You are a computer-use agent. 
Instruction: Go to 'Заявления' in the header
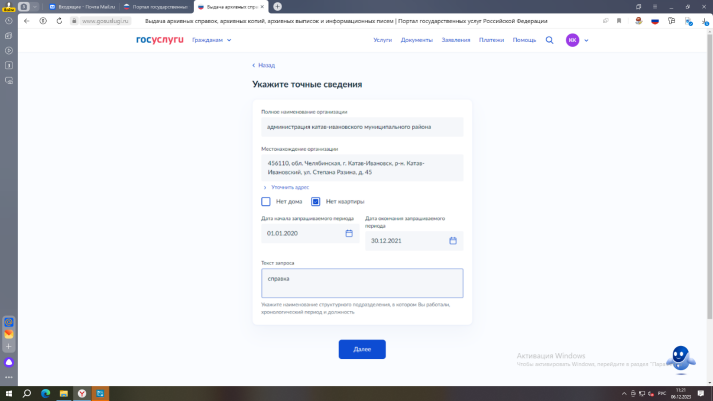[x=456, y=40]
